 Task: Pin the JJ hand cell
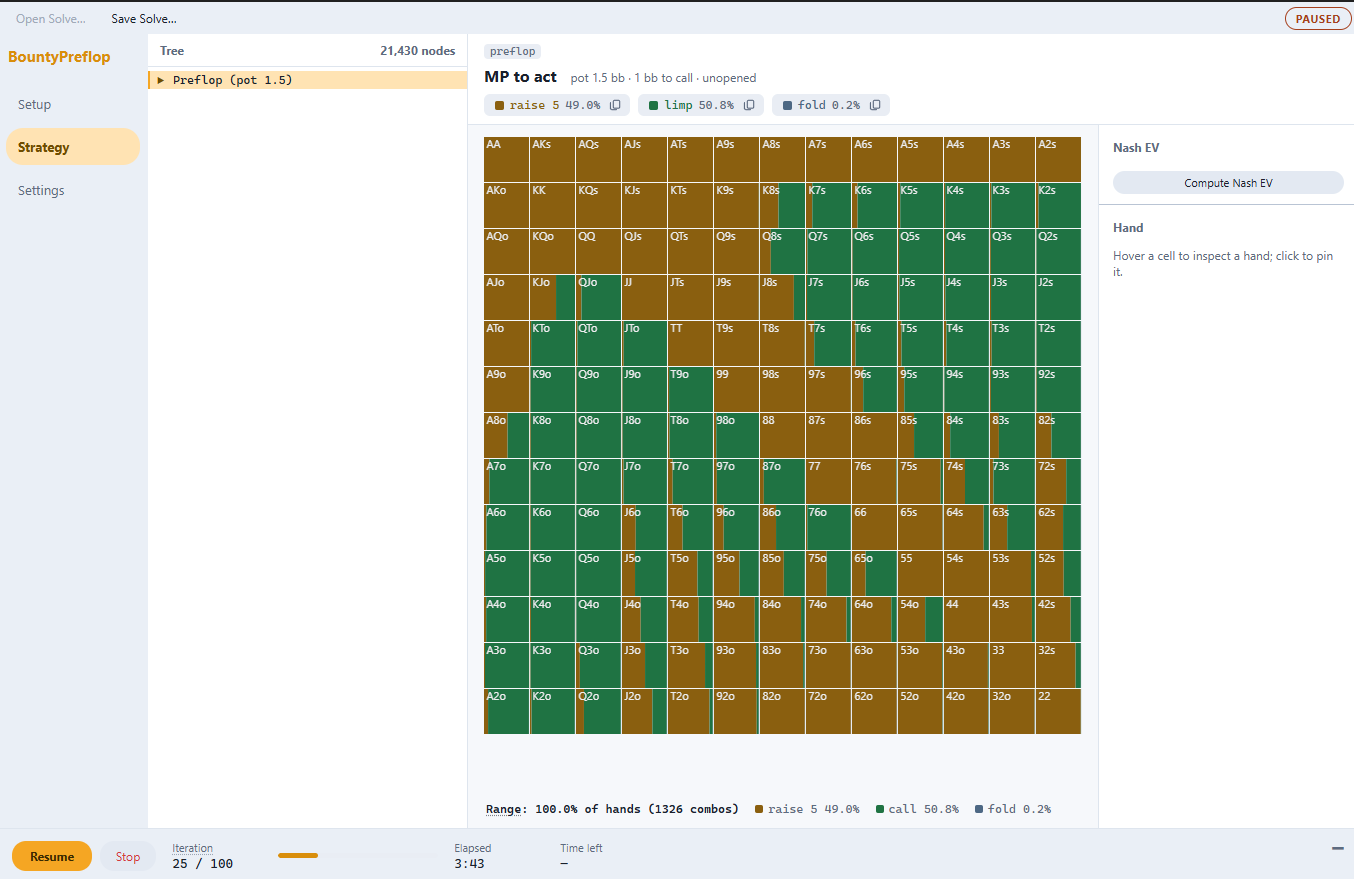click(645, 297)
